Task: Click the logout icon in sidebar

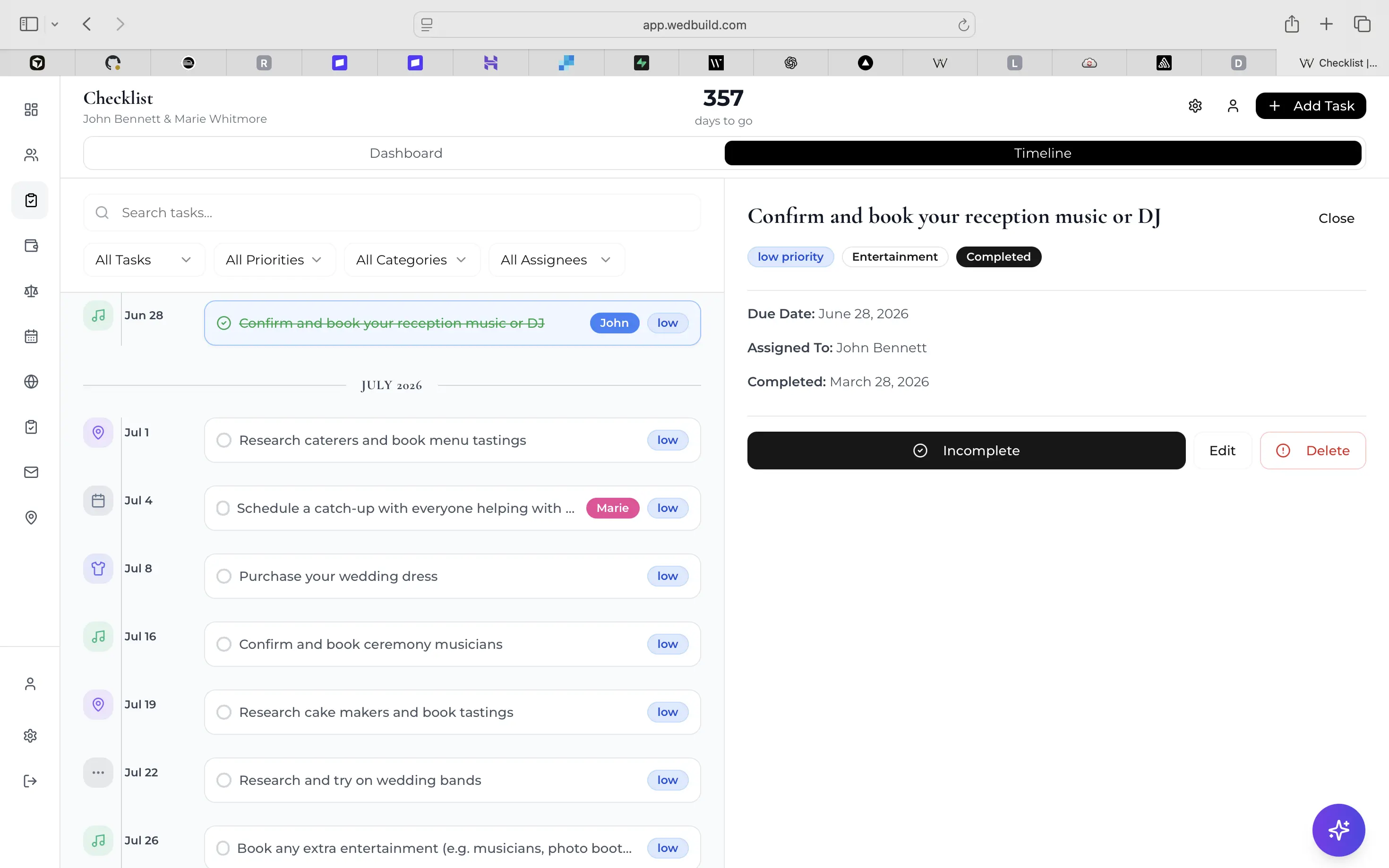Action: (30, 781)
